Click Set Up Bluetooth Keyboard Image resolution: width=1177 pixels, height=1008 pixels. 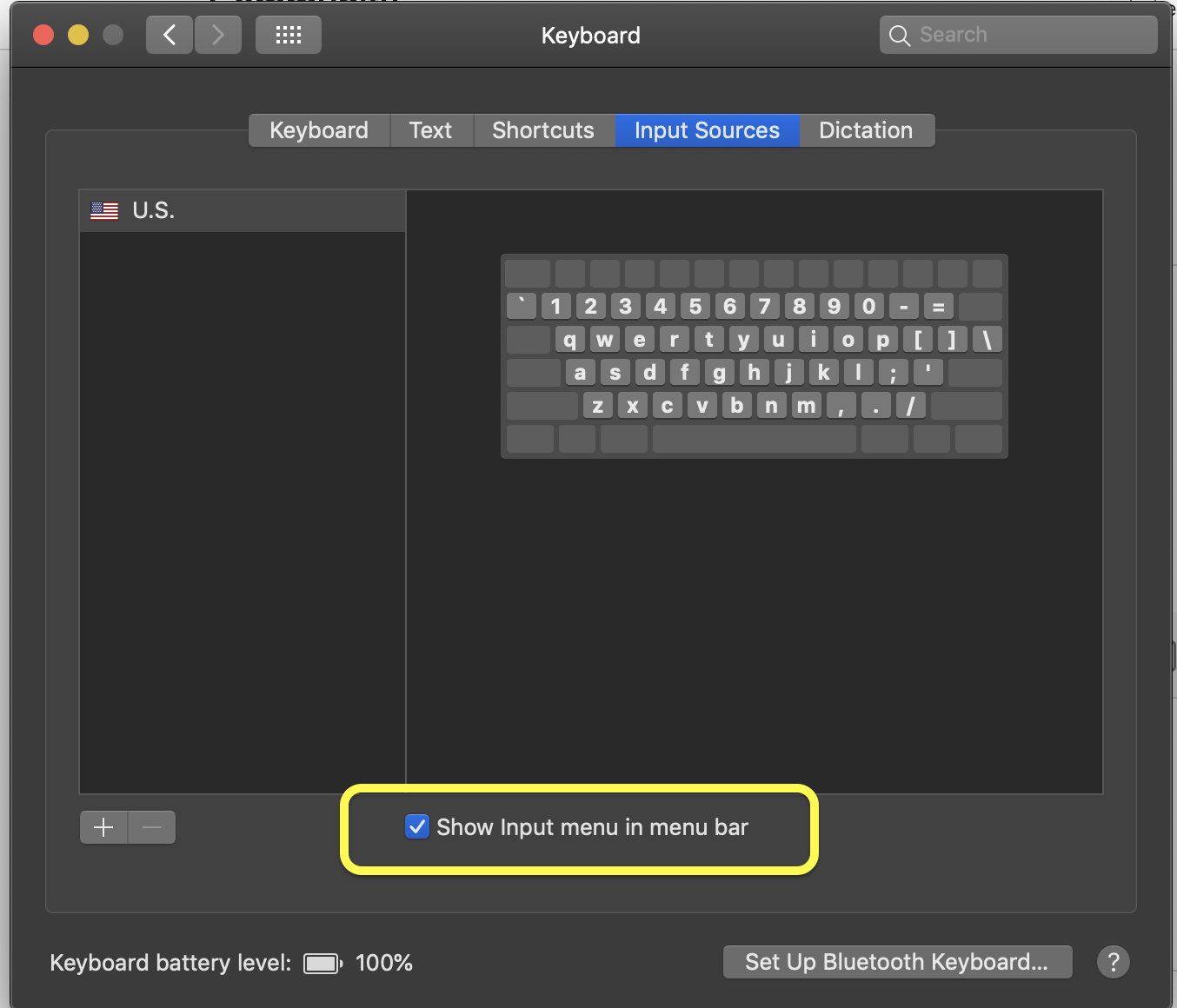[x=897, y=962]
